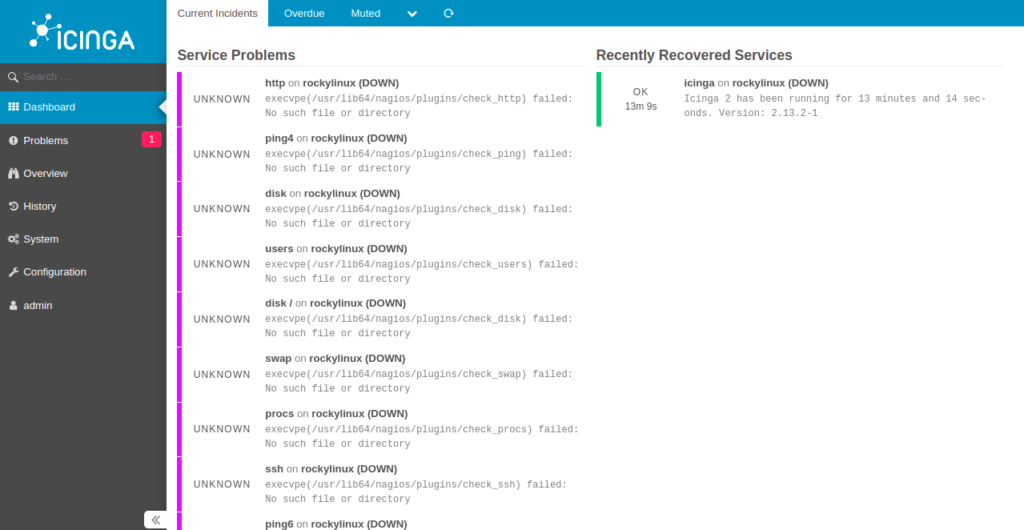Collapse the sidebar with the double-chevron button

[x=155, y=520]
